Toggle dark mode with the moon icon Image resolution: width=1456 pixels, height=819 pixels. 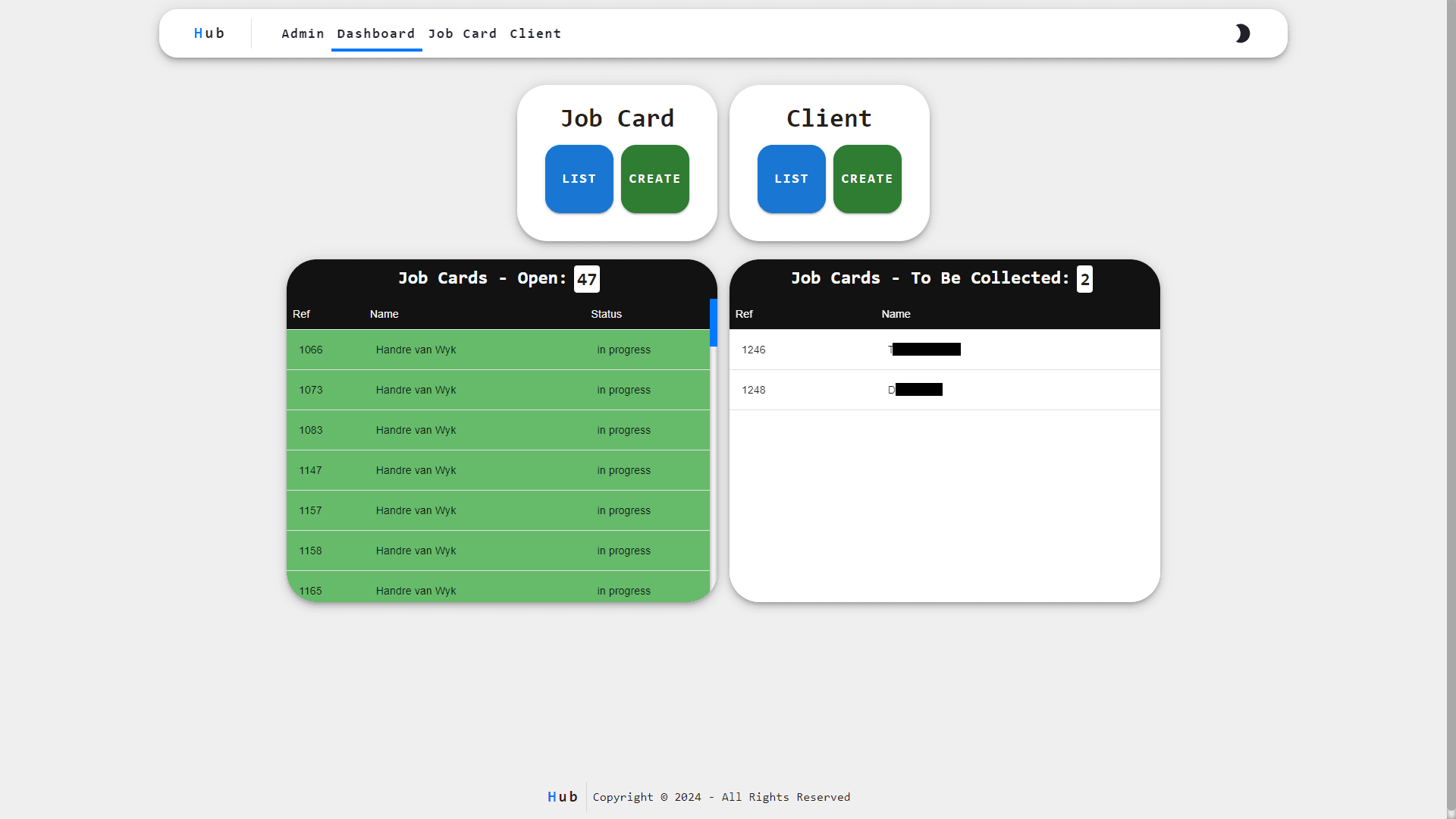pos(1242,33)
